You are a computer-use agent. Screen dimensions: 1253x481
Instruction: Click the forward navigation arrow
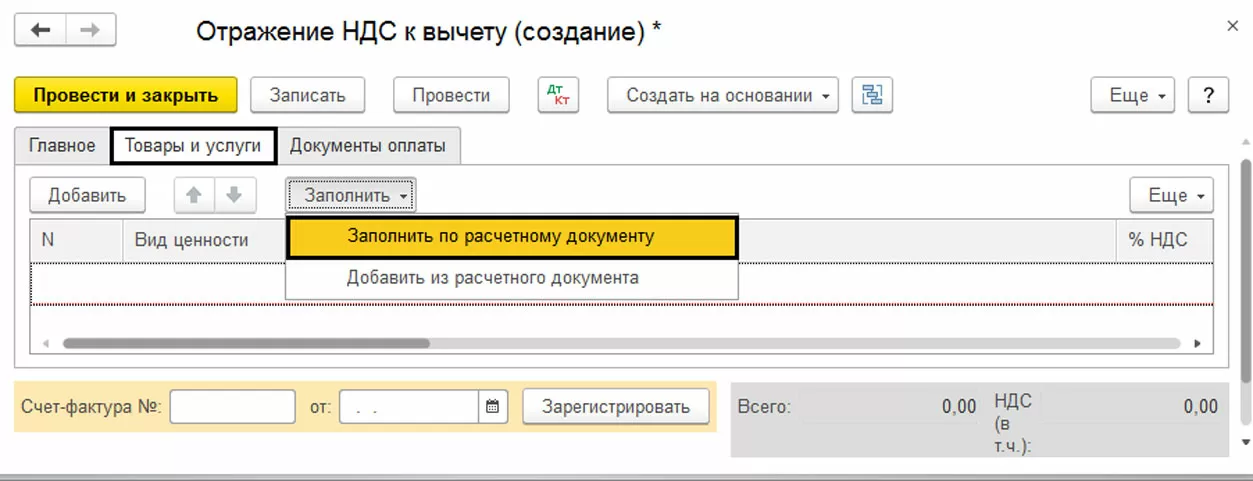tap(91, 30)
